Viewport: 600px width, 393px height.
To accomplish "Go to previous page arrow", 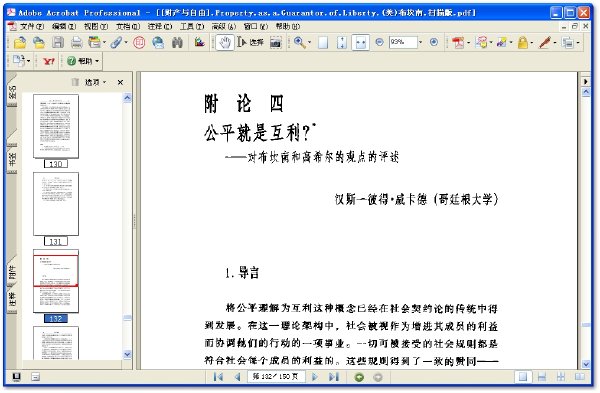I will point(237,377).
